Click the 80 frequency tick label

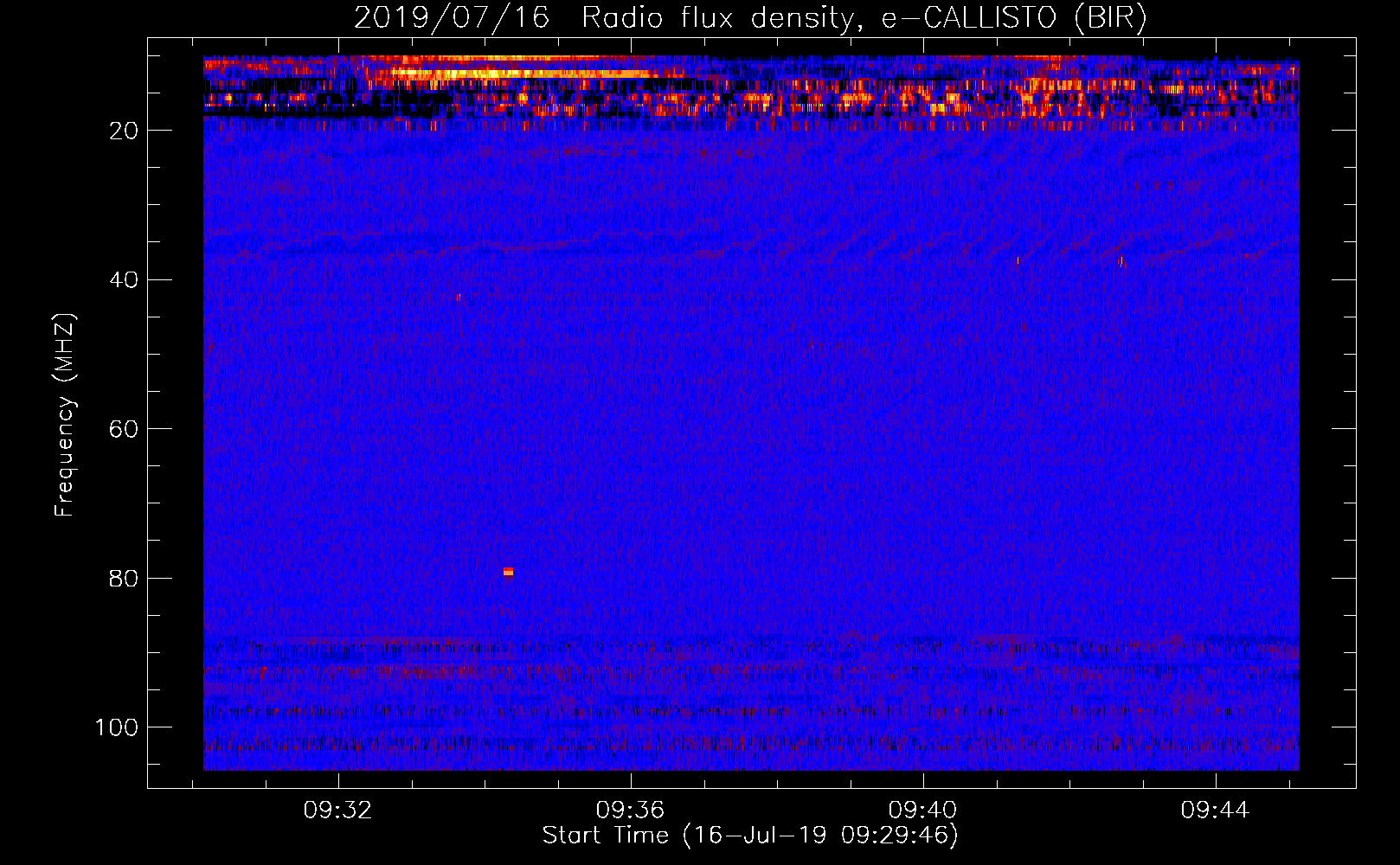[124, 579]
